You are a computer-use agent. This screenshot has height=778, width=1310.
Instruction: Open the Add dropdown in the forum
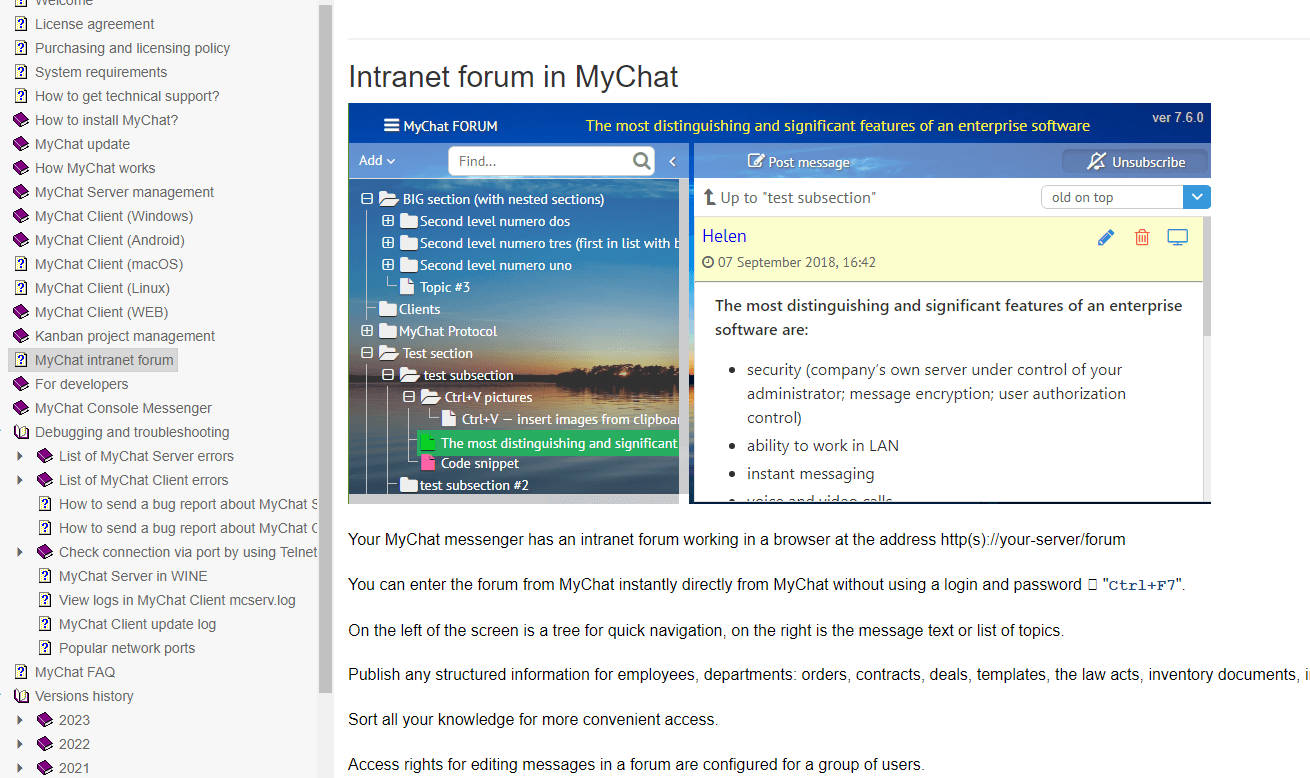[x=377, y=160]
